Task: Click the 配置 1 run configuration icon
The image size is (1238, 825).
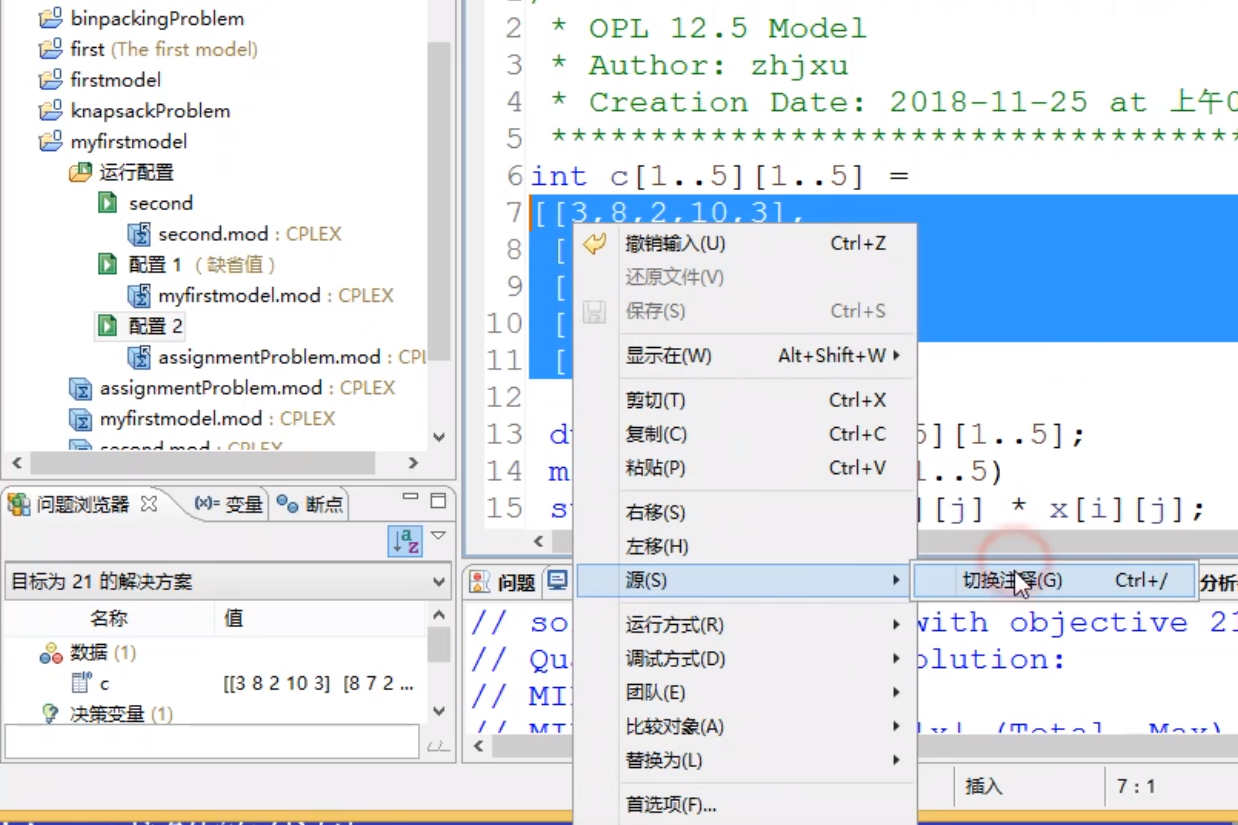Action: [x=108, y=264]
